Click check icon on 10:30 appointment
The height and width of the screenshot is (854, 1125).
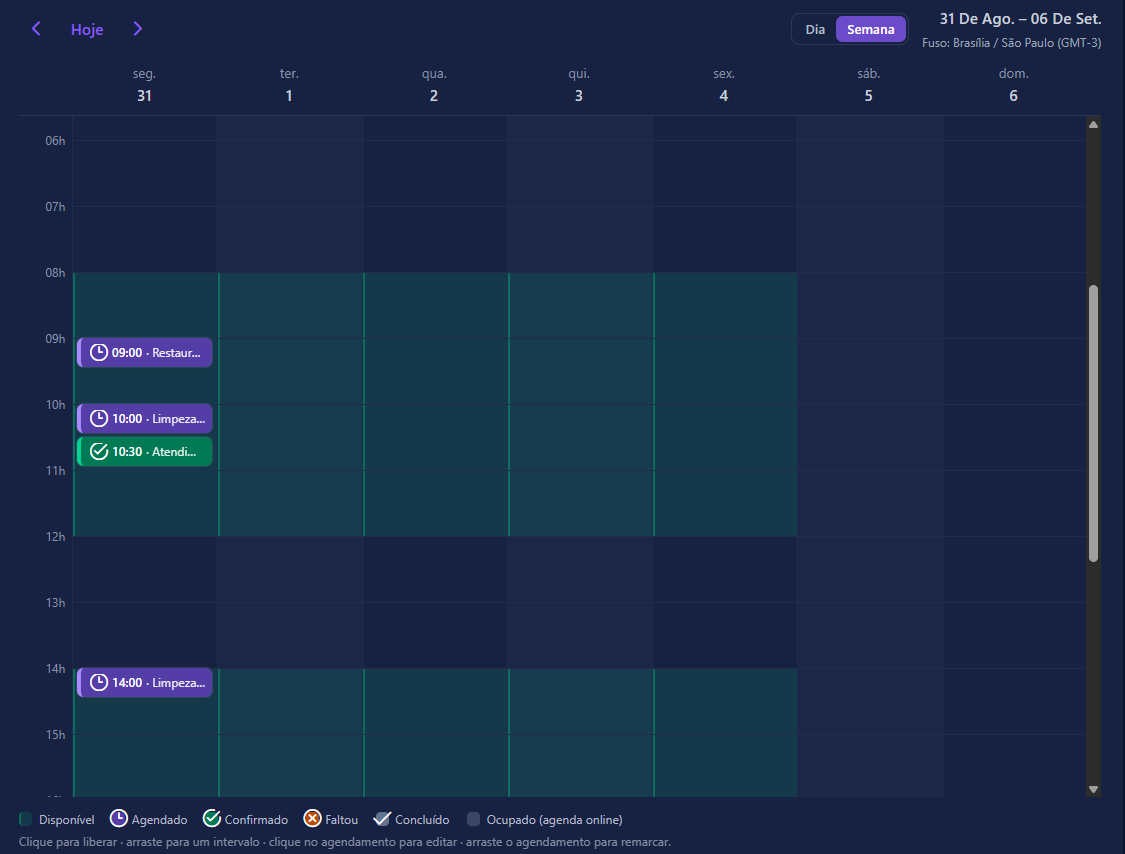click(99, 451)
